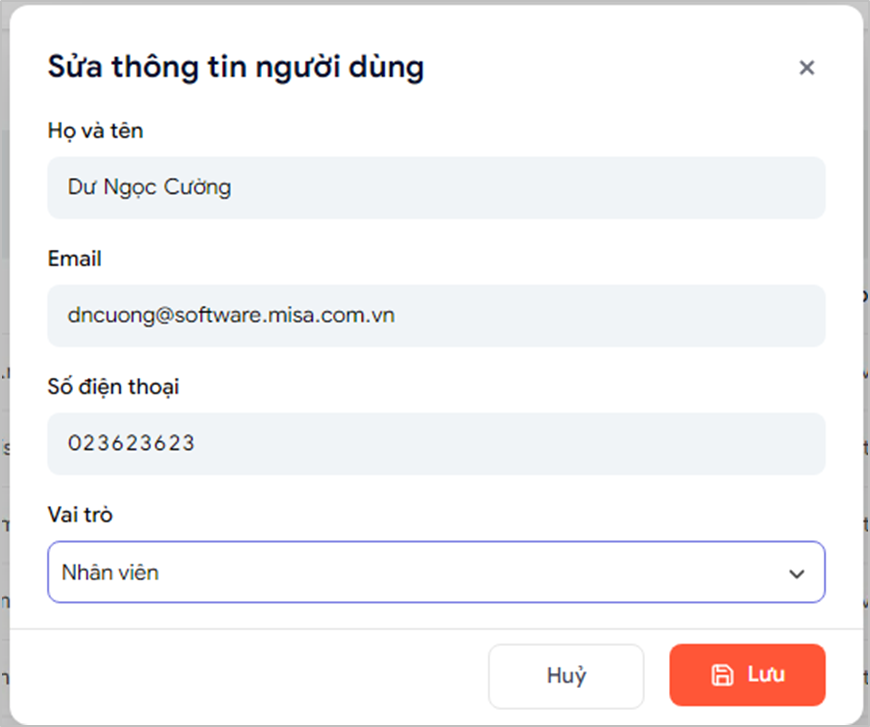Close the edit user dialog with X

(x=806, y=68)
